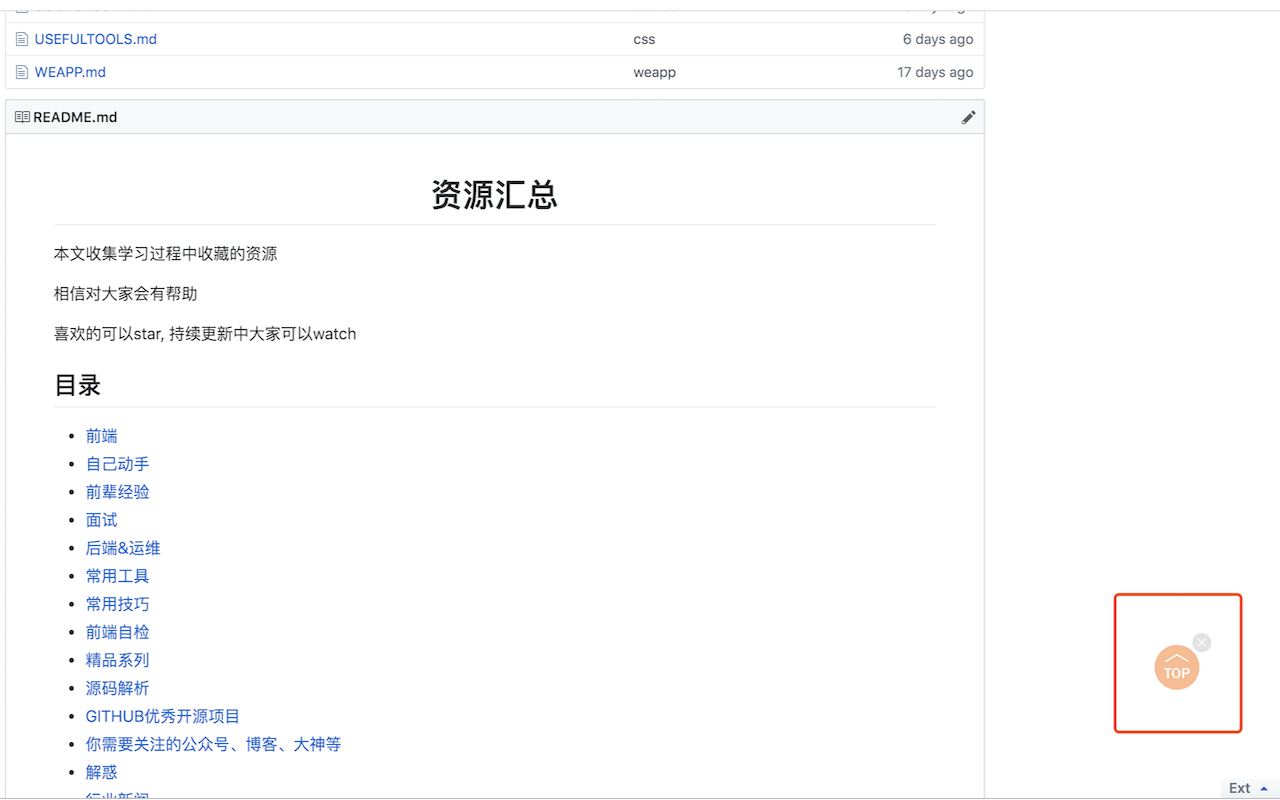Click the README.md header label
The image size is (1280, 800).
pos(75,117)
